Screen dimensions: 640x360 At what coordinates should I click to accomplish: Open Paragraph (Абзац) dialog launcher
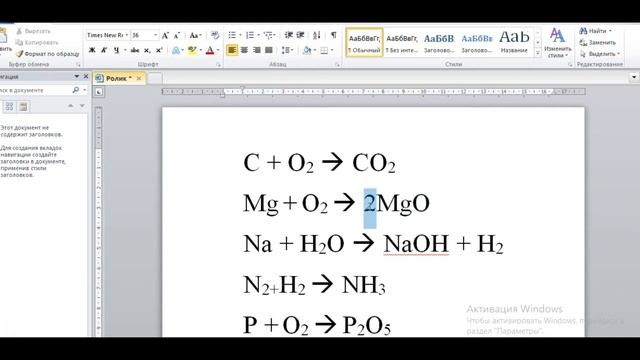click(337, 64)
